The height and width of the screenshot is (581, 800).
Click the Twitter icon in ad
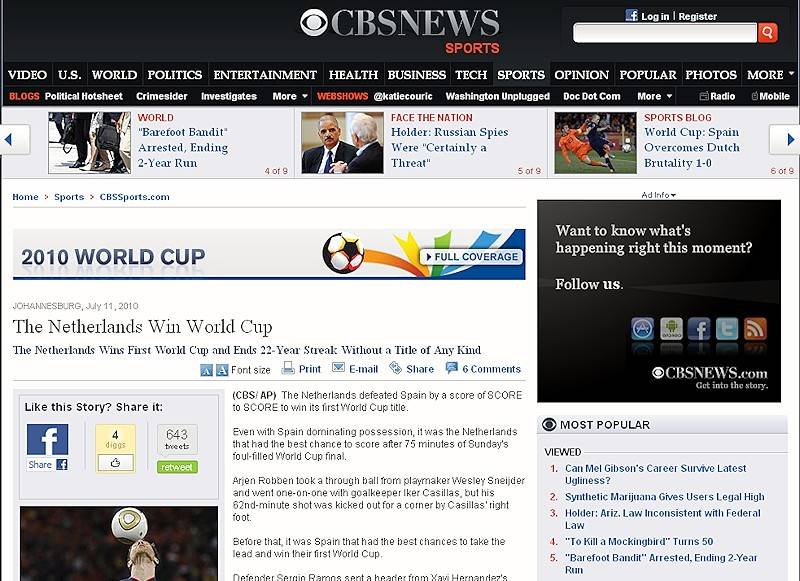point(727,329)
